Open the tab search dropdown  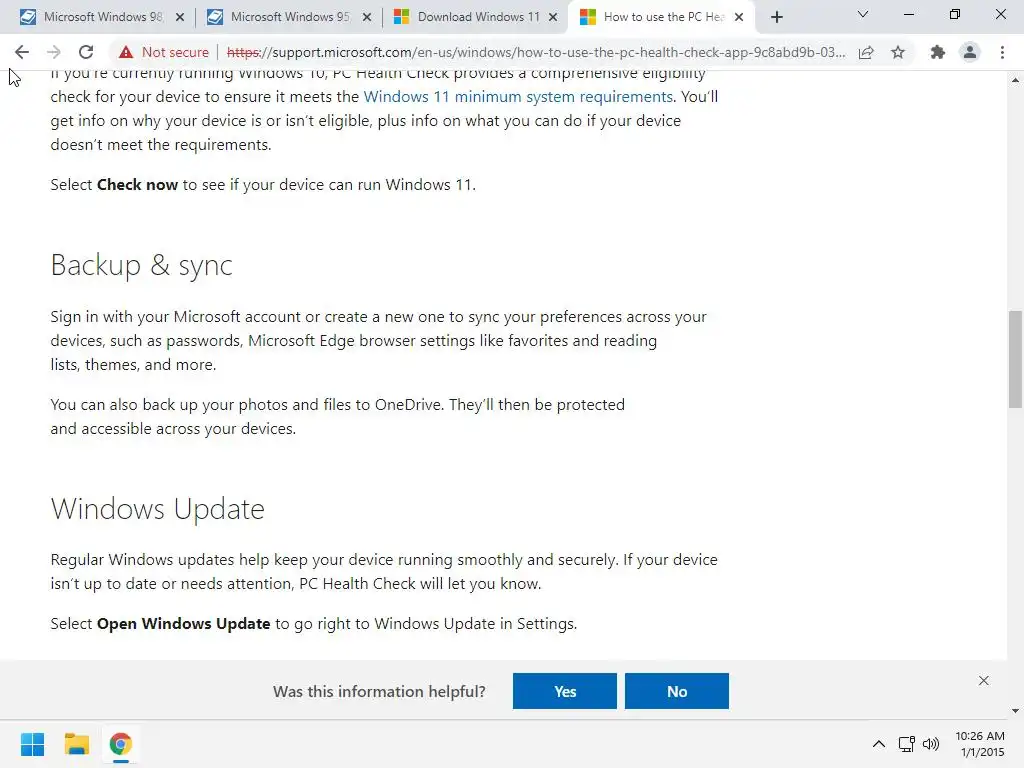[x=863, y=14]
